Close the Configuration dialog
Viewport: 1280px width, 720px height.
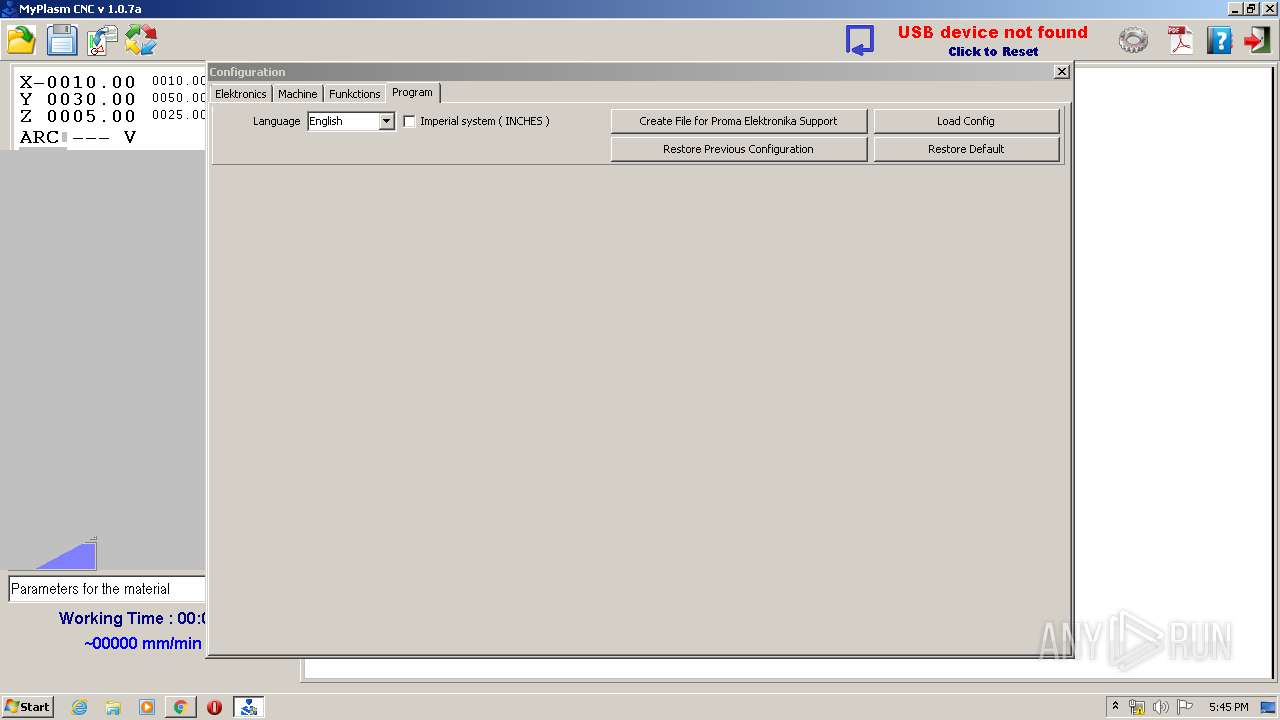[x=1062, y=72]
